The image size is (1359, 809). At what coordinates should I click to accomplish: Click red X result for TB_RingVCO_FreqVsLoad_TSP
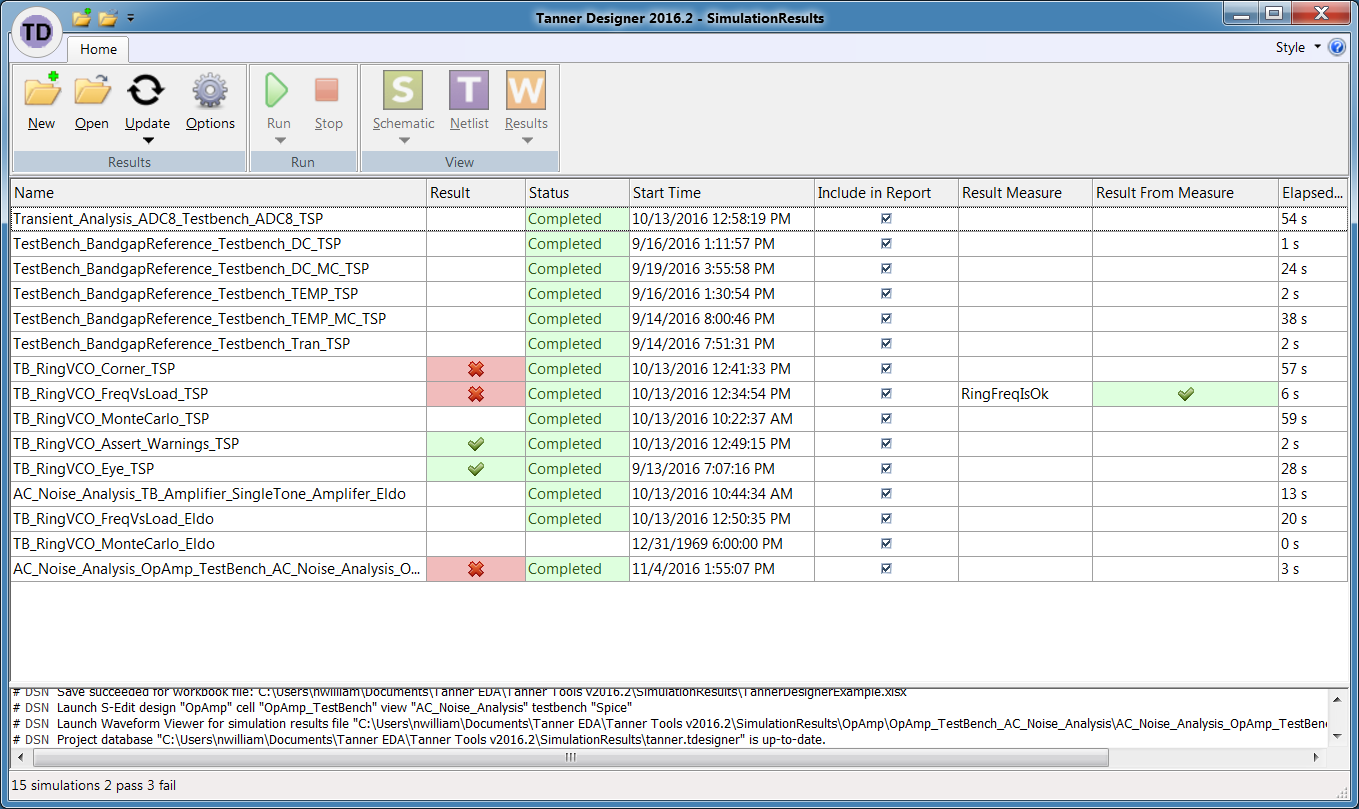click(x=476, y=394)
